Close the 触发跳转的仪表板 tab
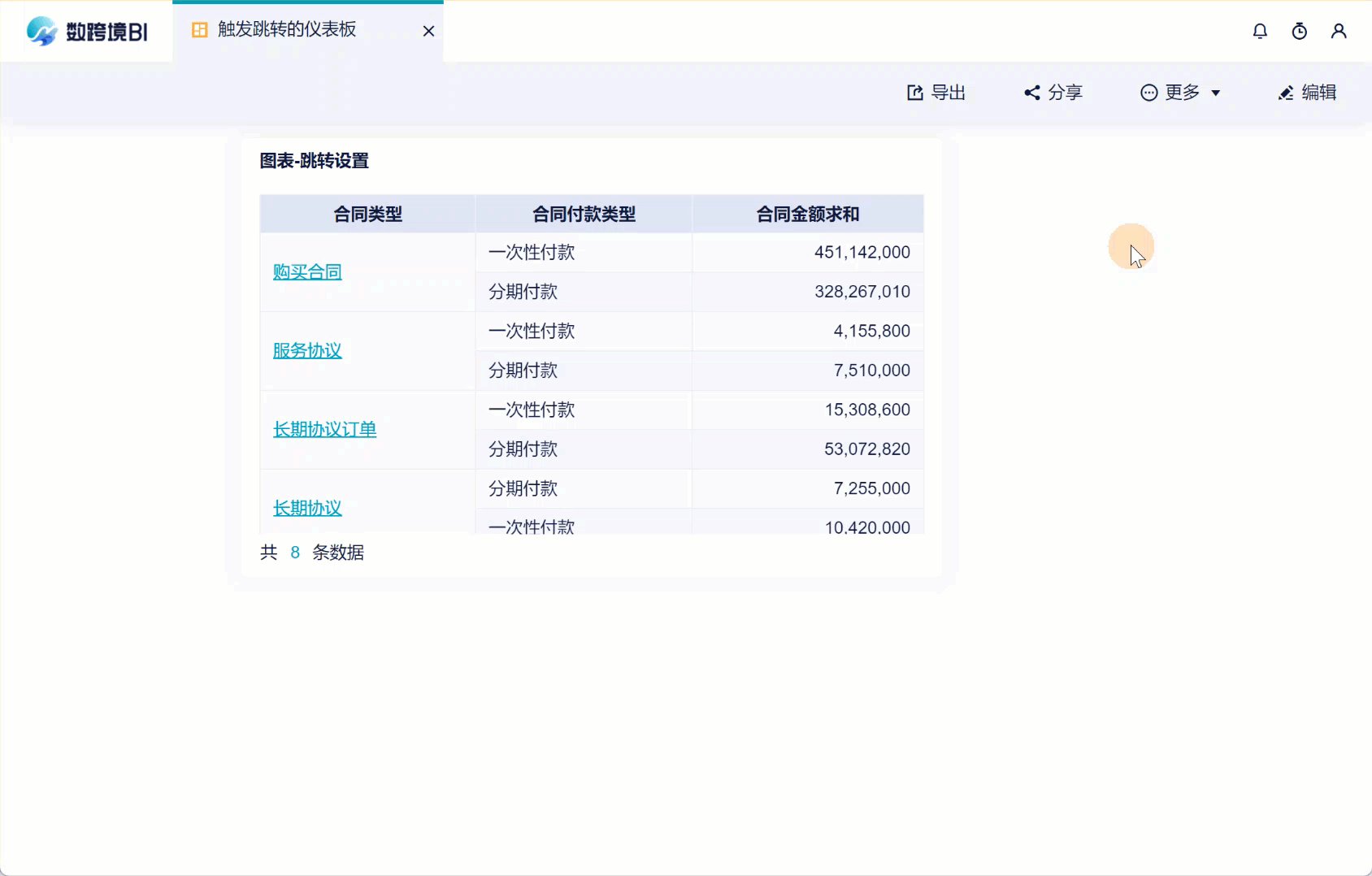The width and height of the screenshot is (1372, 876). [429, 31]
